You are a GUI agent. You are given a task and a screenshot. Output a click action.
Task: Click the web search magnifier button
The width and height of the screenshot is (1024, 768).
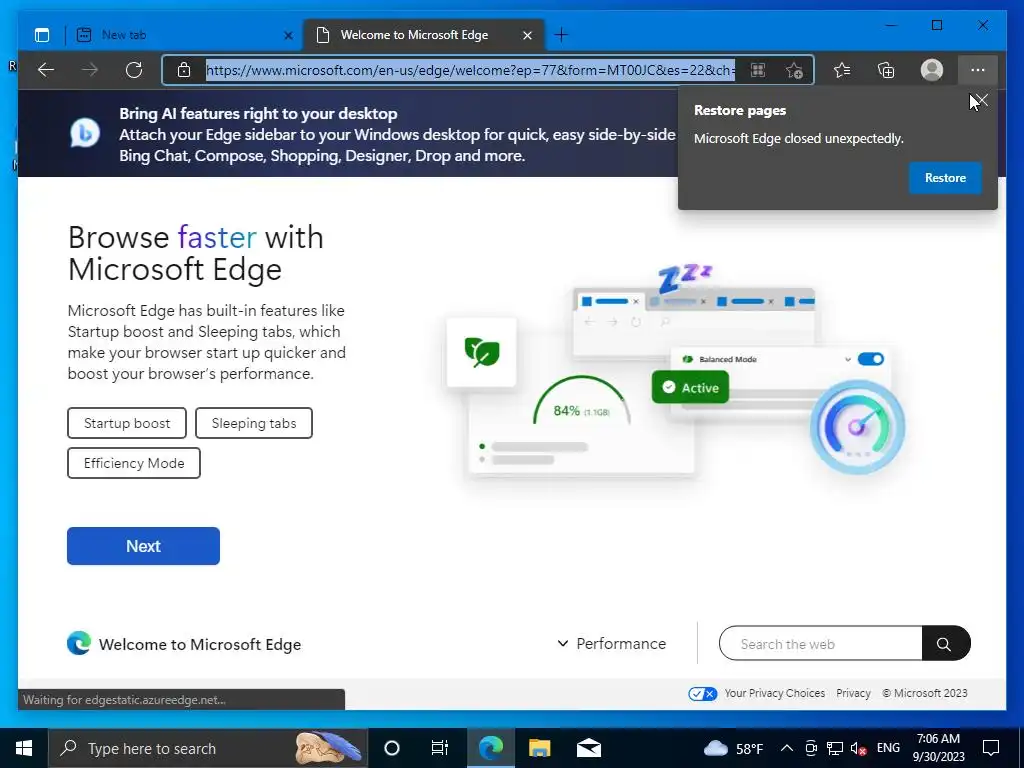[944, 644]
